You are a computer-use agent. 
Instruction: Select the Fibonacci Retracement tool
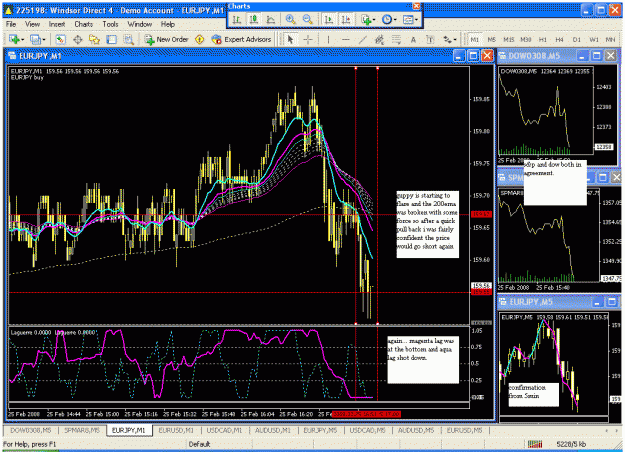[x=396, y=39]
